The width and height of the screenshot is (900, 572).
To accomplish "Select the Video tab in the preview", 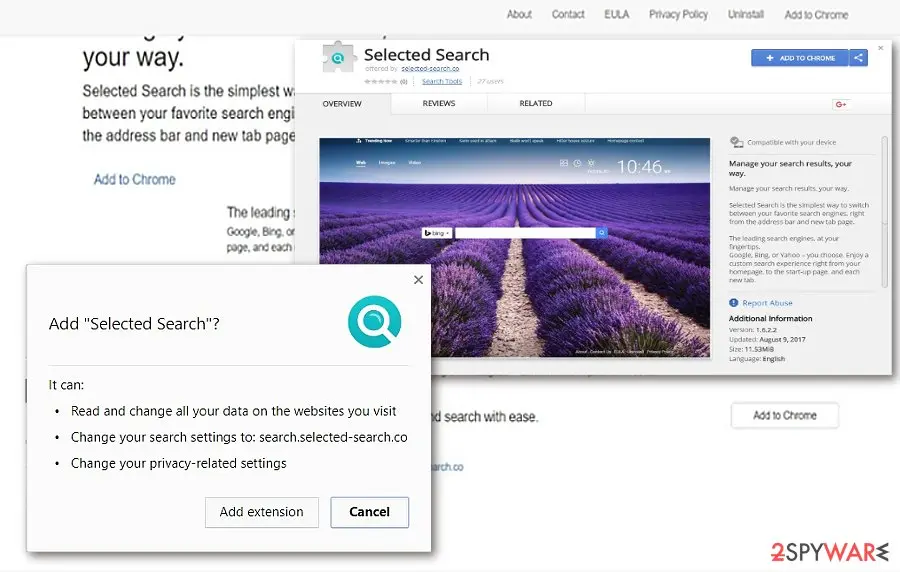I will [414, 163].
